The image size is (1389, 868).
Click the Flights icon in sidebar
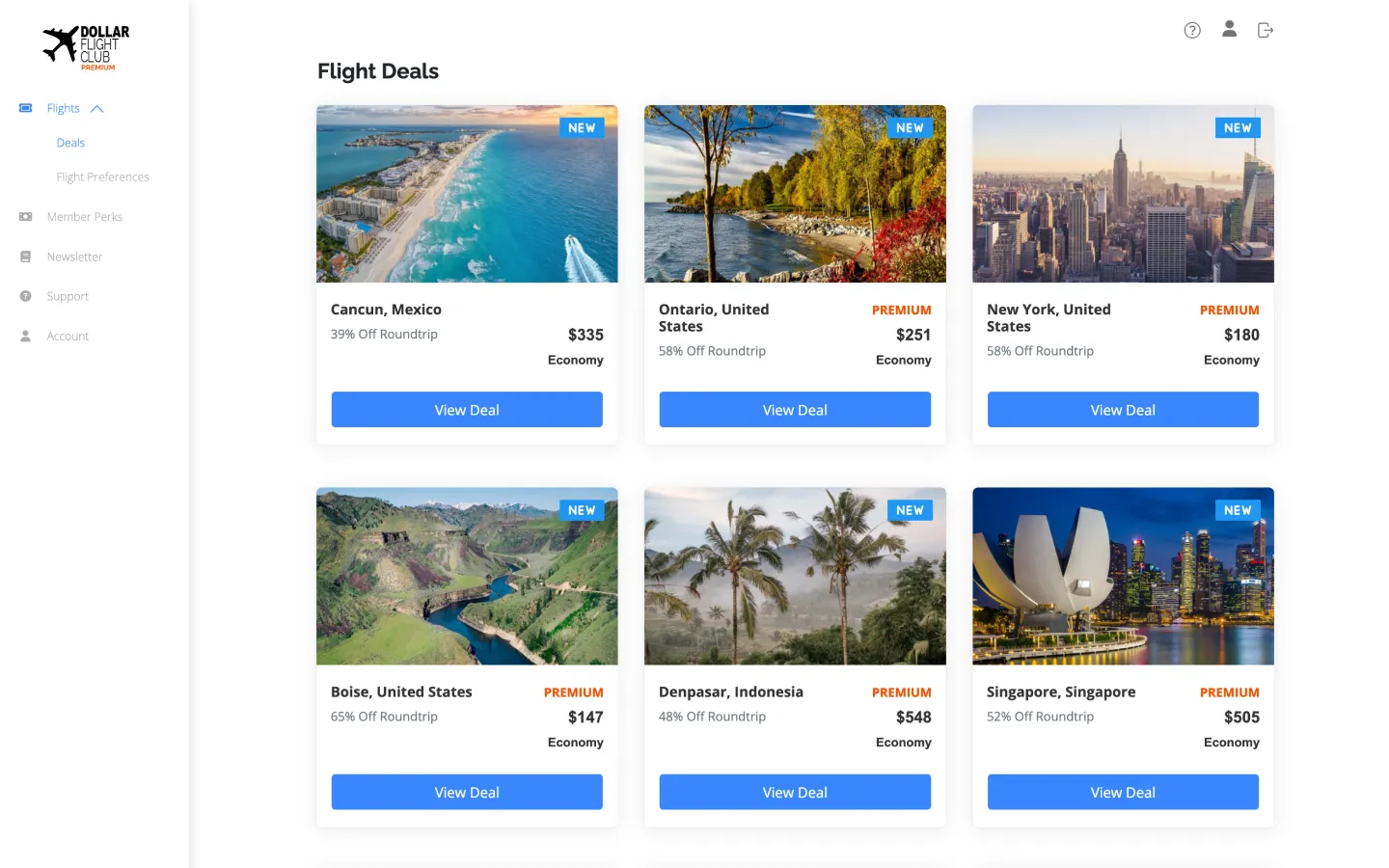pos(24,108)
